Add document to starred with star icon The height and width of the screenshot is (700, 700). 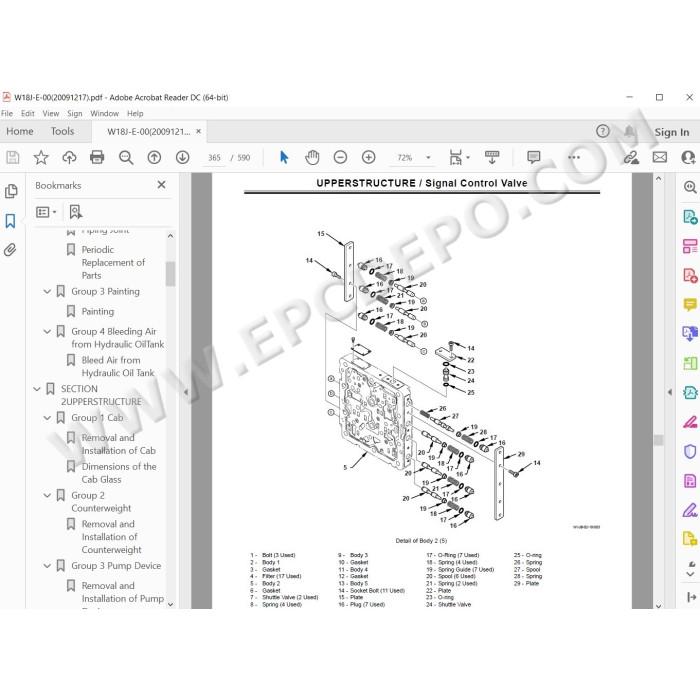[41, 157]
